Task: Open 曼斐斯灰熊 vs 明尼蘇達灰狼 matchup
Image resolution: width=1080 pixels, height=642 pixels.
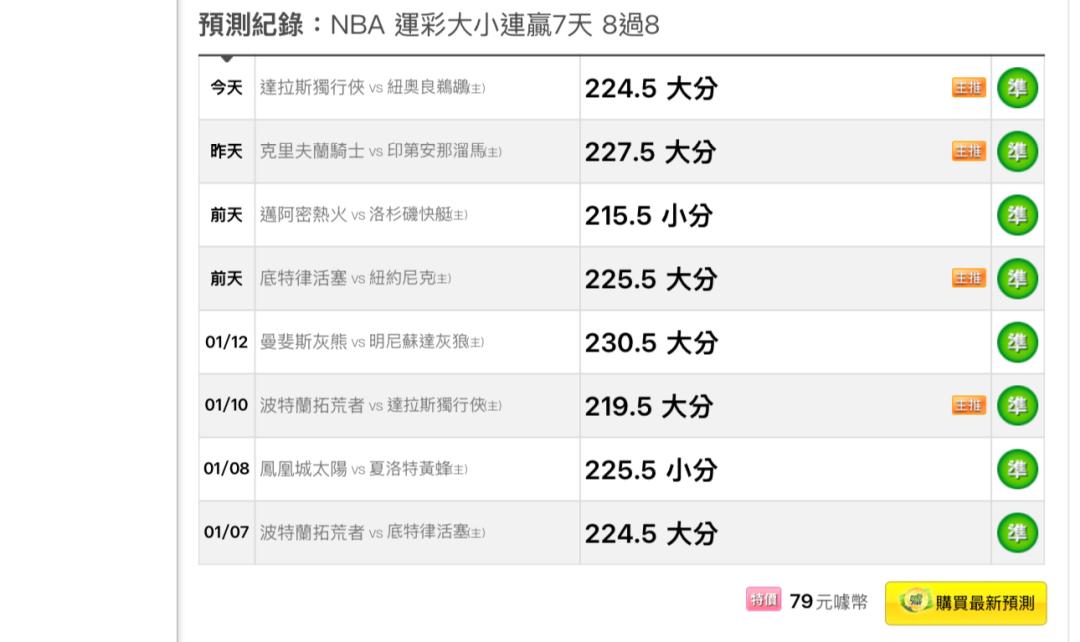Action: (x=372, y=342)
